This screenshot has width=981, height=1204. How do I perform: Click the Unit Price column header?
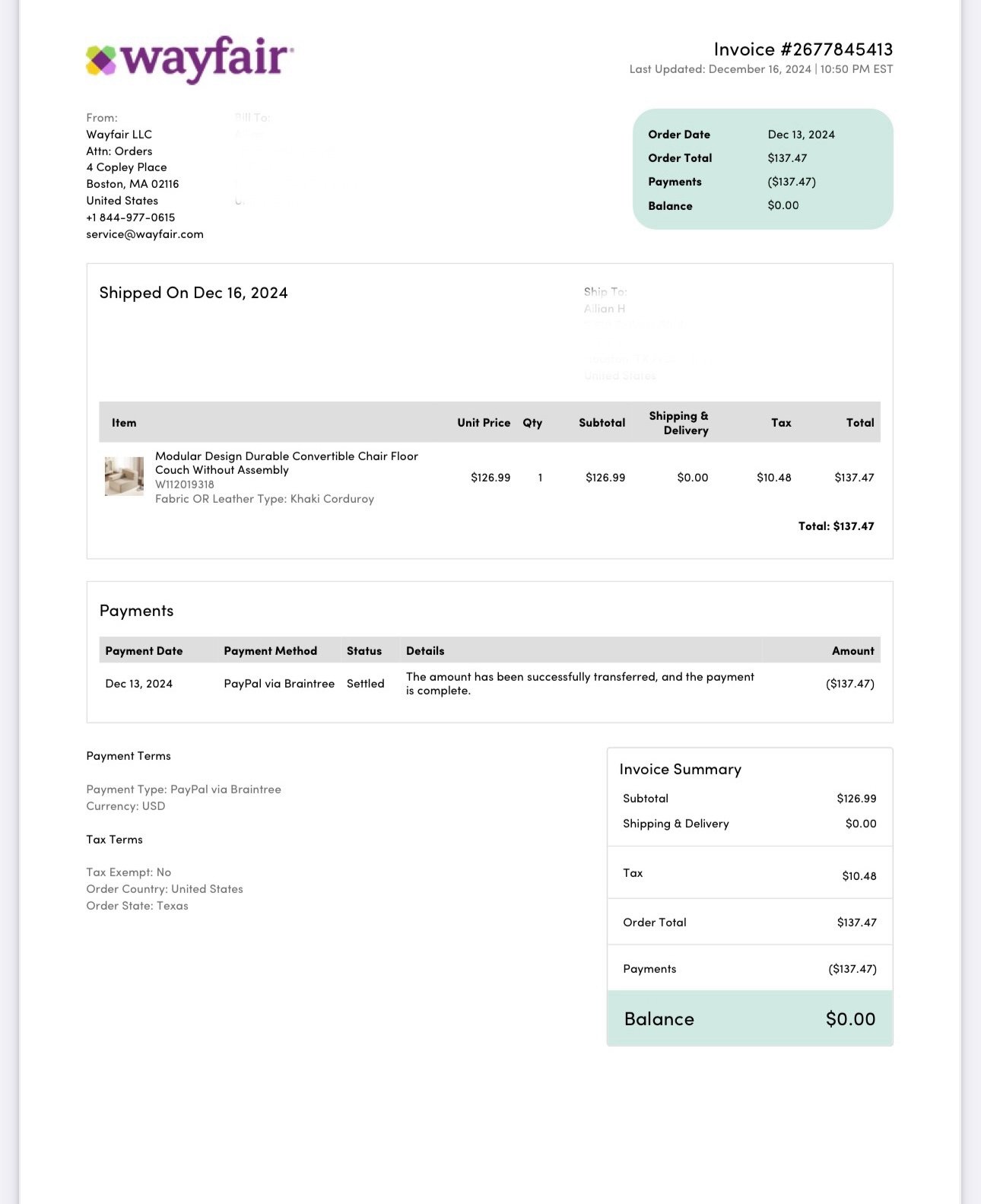point(484,423)
